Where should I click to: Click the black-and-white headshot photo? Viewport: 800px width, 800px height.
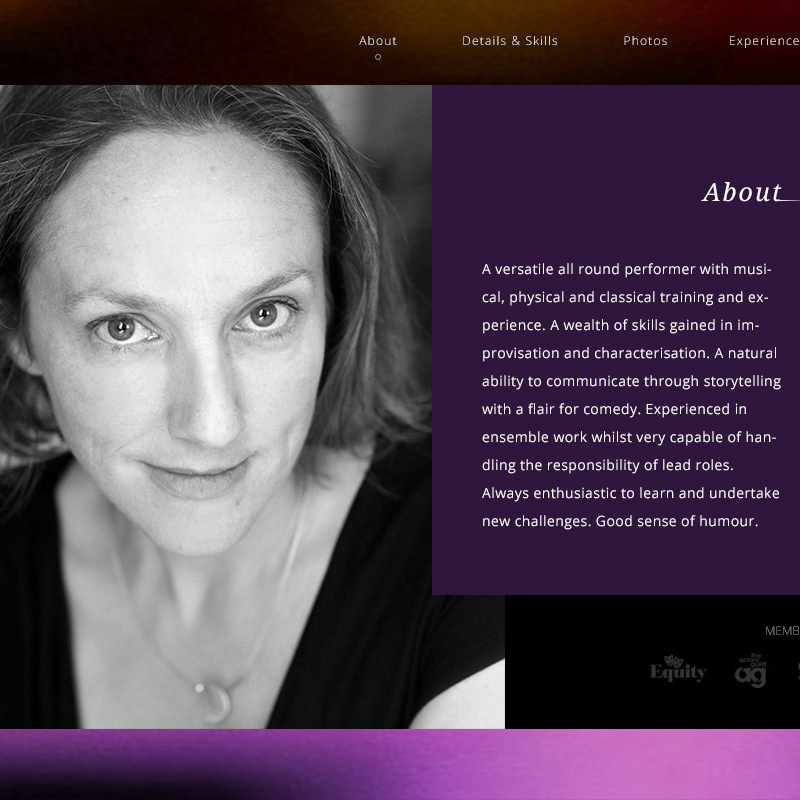[216, 407]
